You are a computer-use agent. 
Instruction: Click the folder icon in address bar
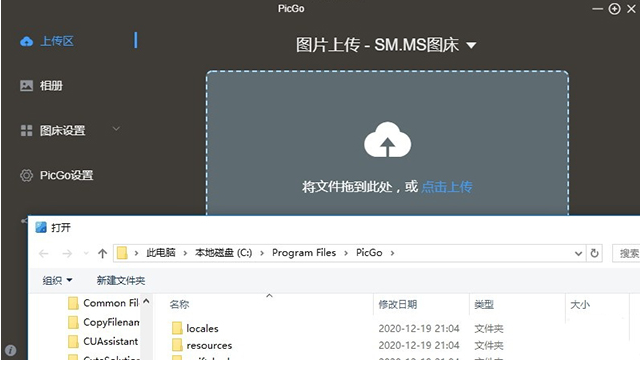click(122, 253)
